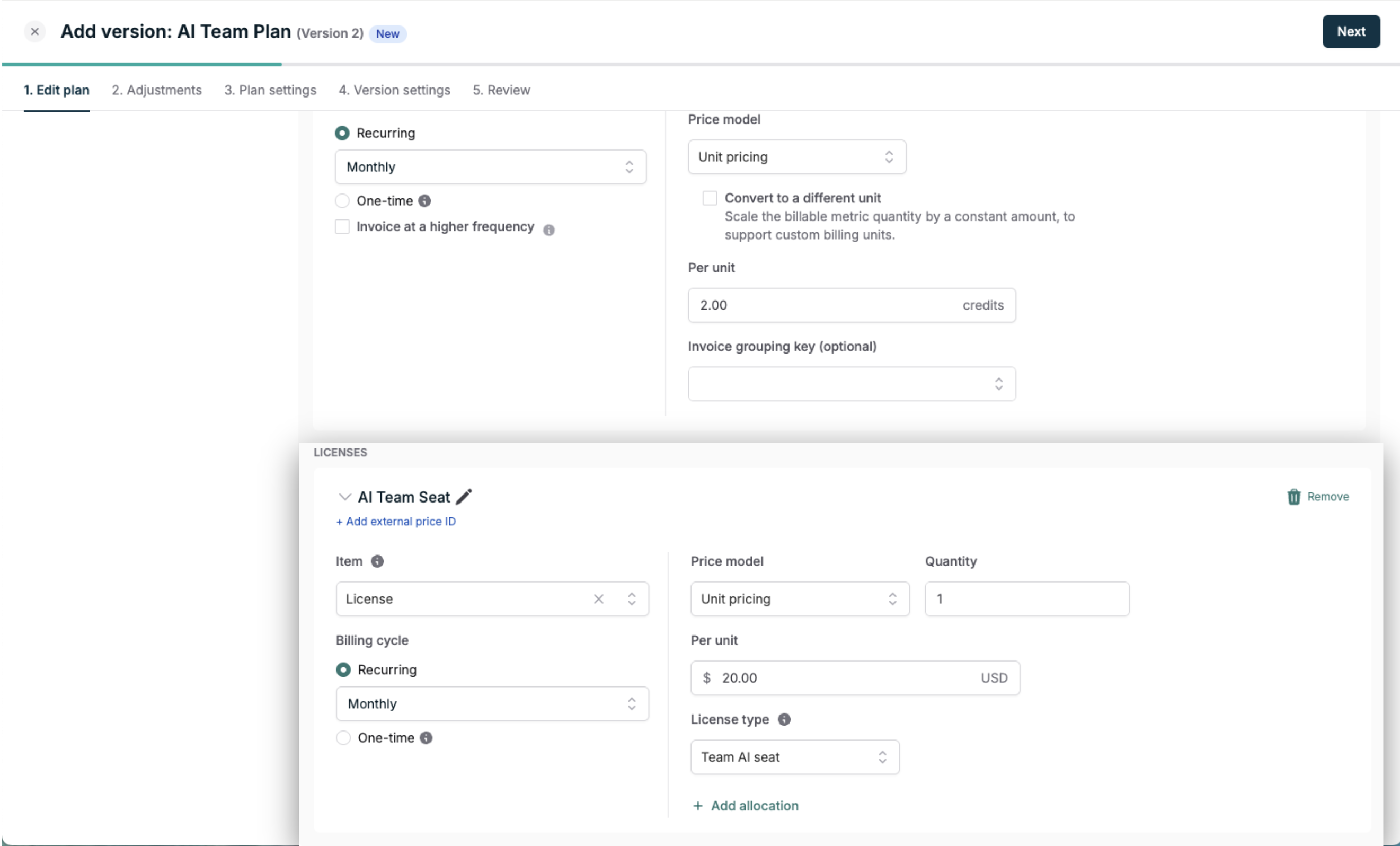Select One-time radio in licenses billing cycle
This screenshot has width=1400, height=846.
[x=343, y=737]
